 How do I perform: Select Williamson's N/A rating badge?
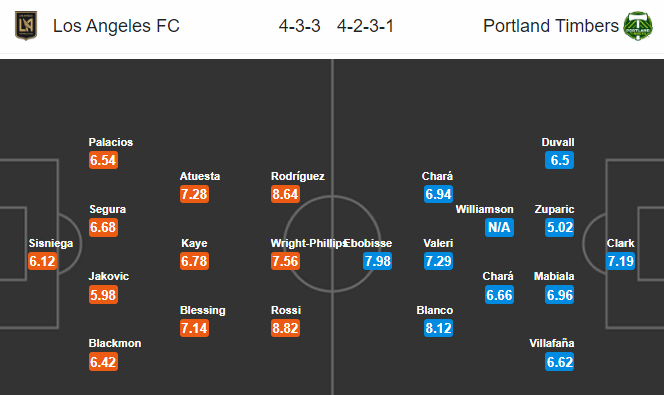tap(499, 227)
